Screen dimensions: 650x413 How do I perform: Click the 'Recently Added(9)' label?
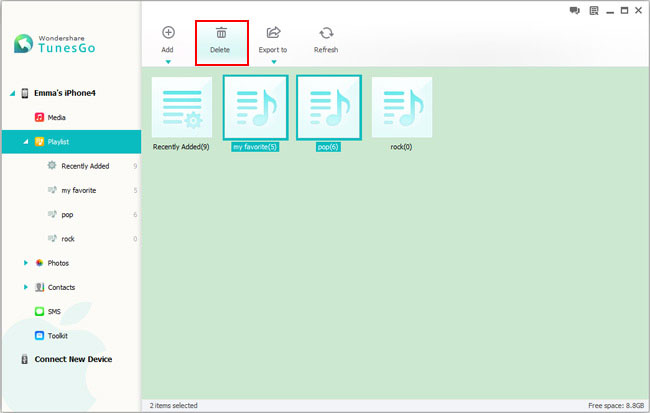point(181,147)
